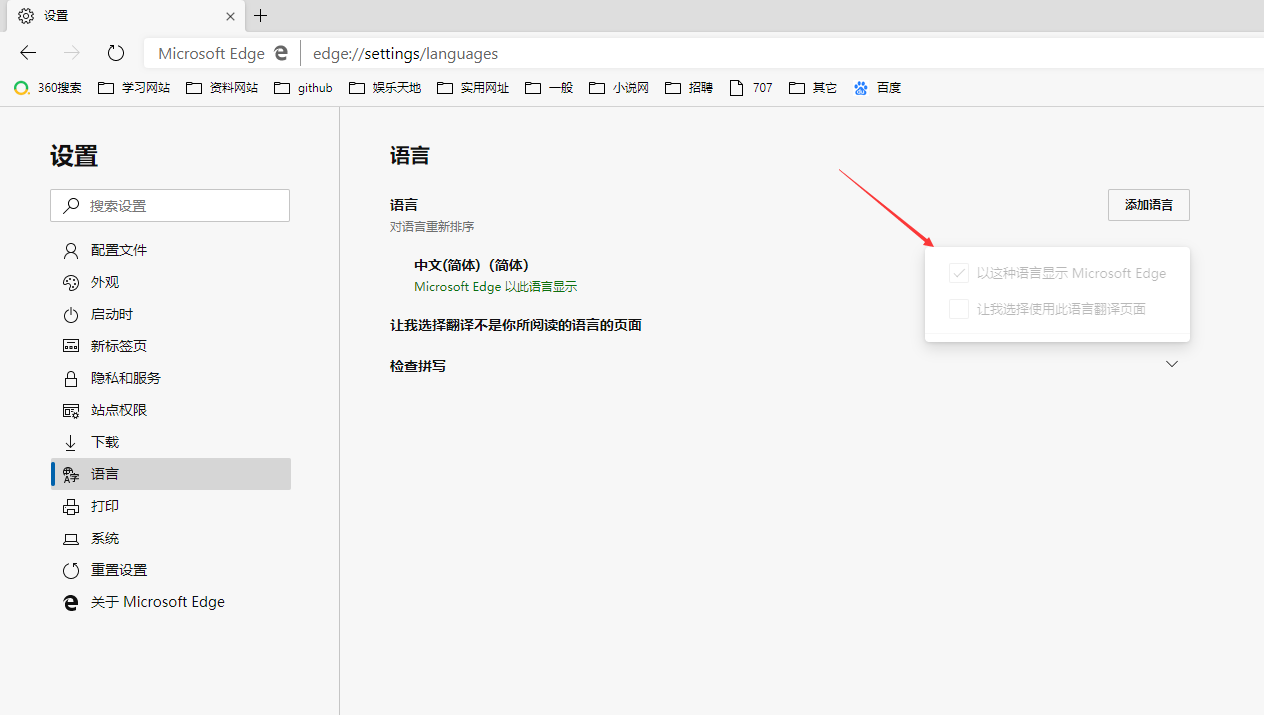Image resolution: width=1264 pixels, height=715 pixels.
Task: Click the printer icon for 打印
Action: click(70, 506)
